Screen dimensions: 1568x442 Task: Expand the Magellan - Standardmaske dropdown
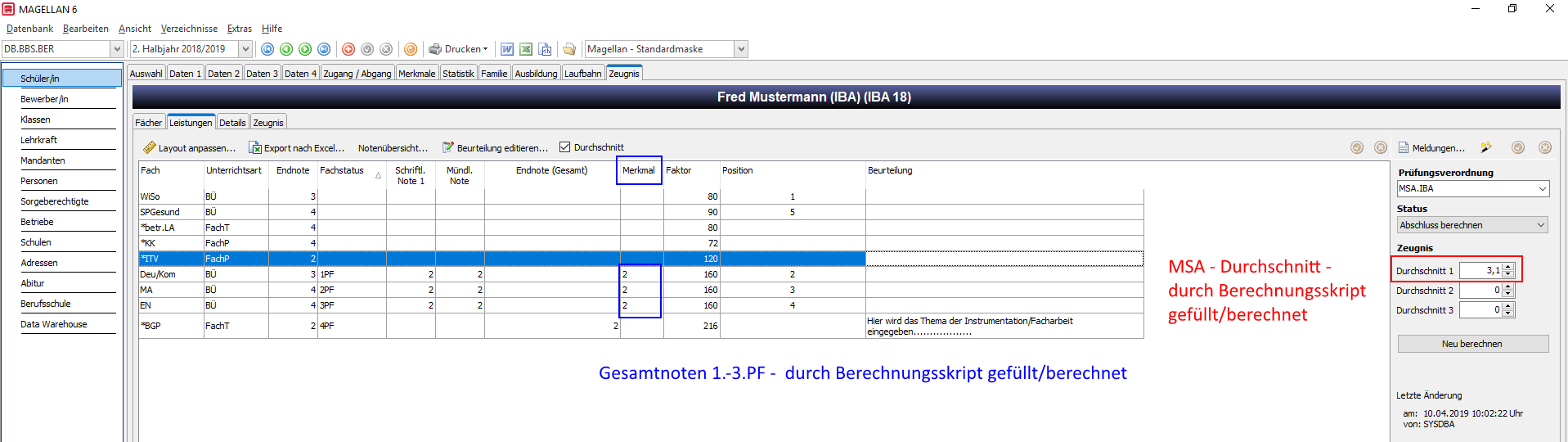741,49
